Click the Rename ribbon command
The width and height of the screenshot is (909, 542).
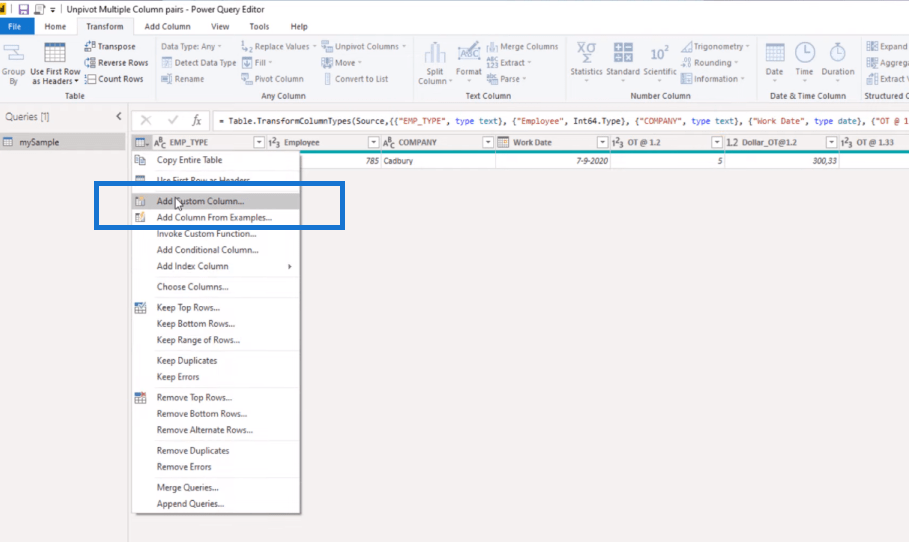pos(183,79)
